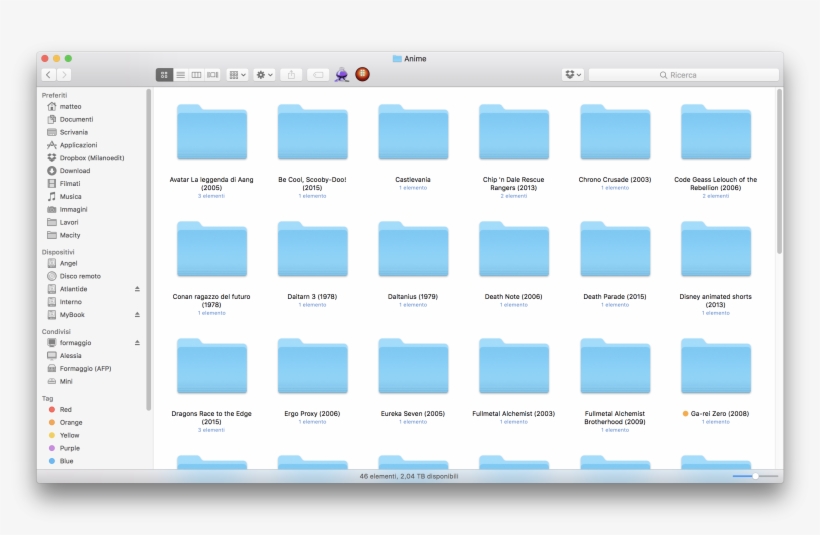Select Avatar La leggenda di Aang folder
This screenshot has height=535, width=820.
(212, 132)
